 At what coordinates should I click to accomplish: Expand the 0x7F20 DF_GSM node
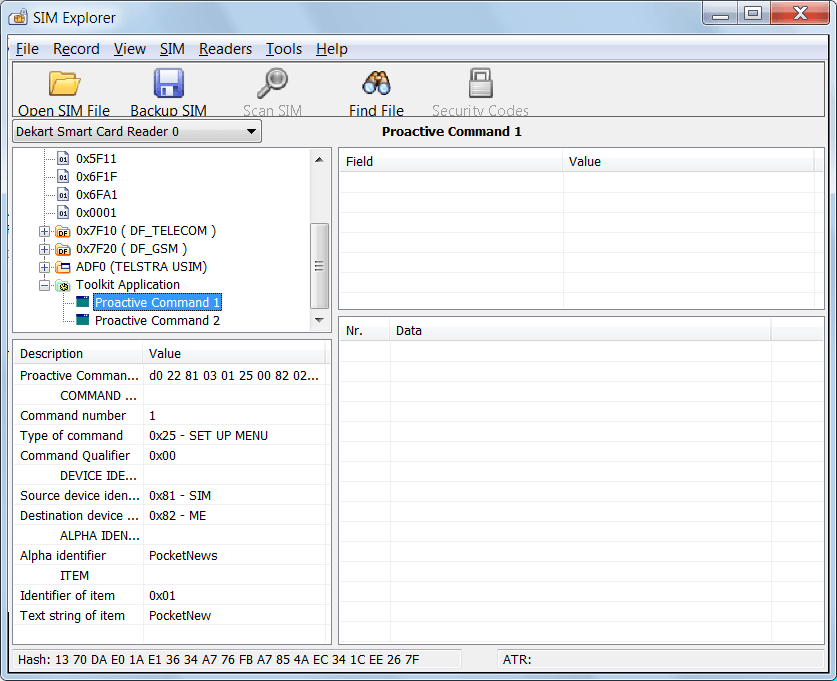pos(43,248)
